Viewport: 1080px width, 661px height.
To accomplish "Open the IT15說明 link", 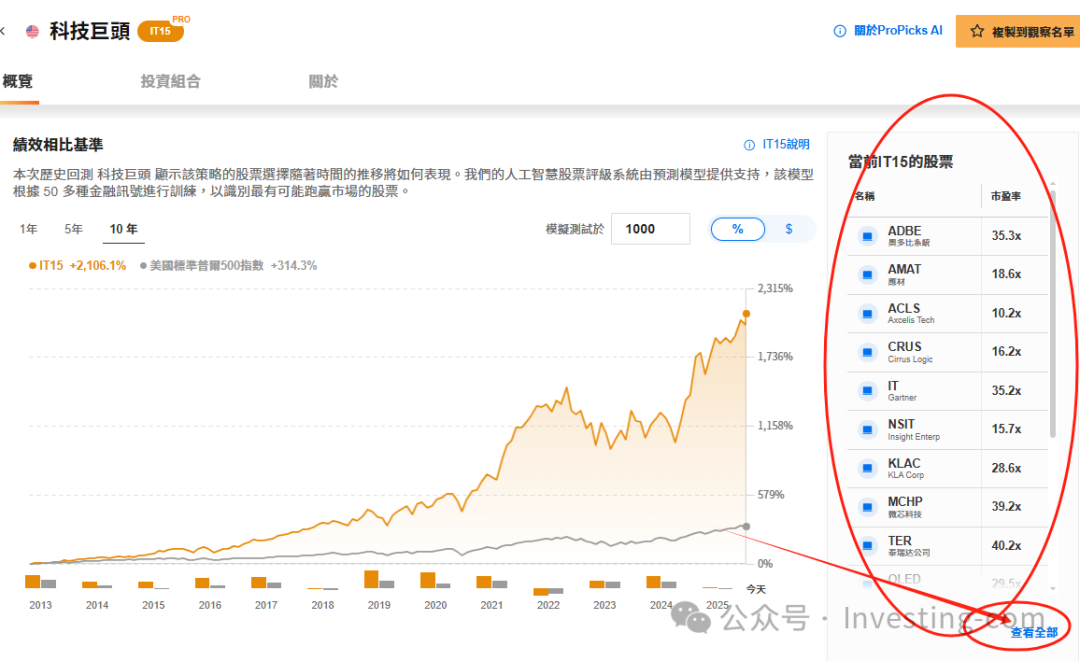I will coord(786,145).
